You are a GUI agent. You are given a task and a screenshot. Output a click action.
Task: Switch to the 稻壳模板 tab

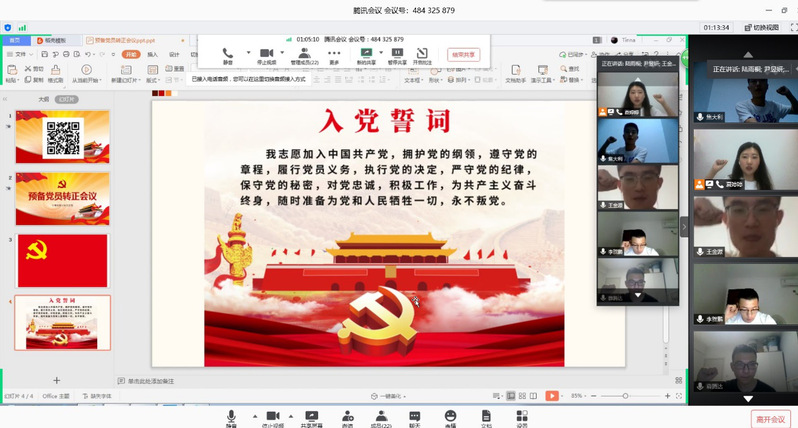56,40
